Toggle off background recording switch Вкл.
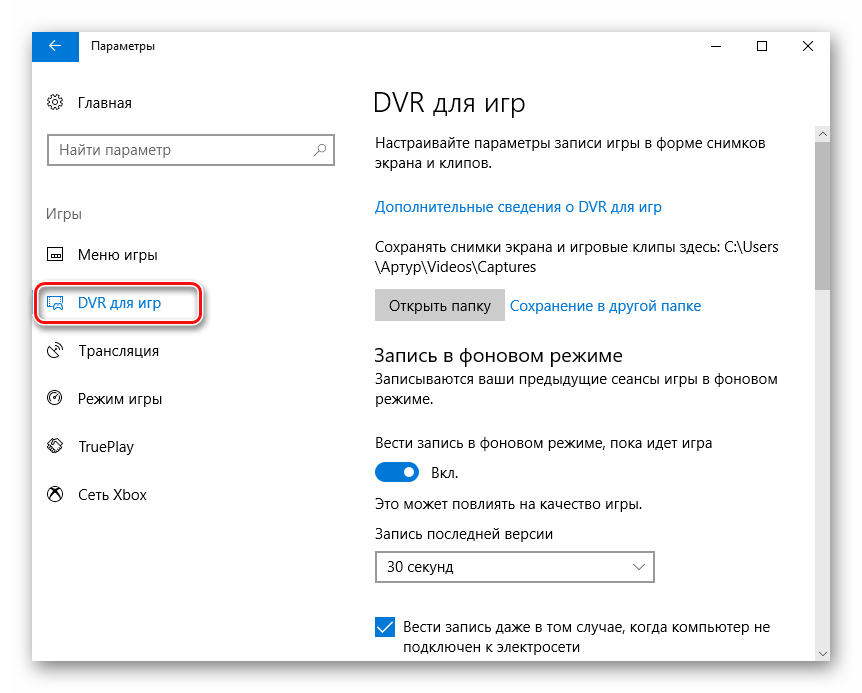The width and height of the screenshot is (862, 693). coord(396,472)
